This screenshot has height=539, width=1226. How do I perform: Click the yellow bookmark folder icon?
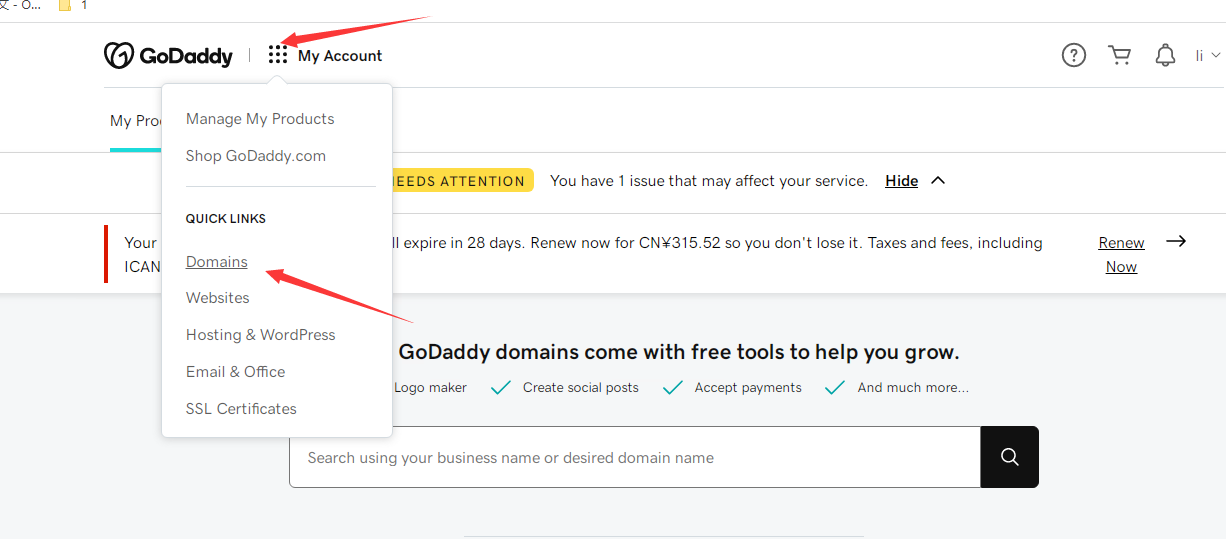(65, 6)
